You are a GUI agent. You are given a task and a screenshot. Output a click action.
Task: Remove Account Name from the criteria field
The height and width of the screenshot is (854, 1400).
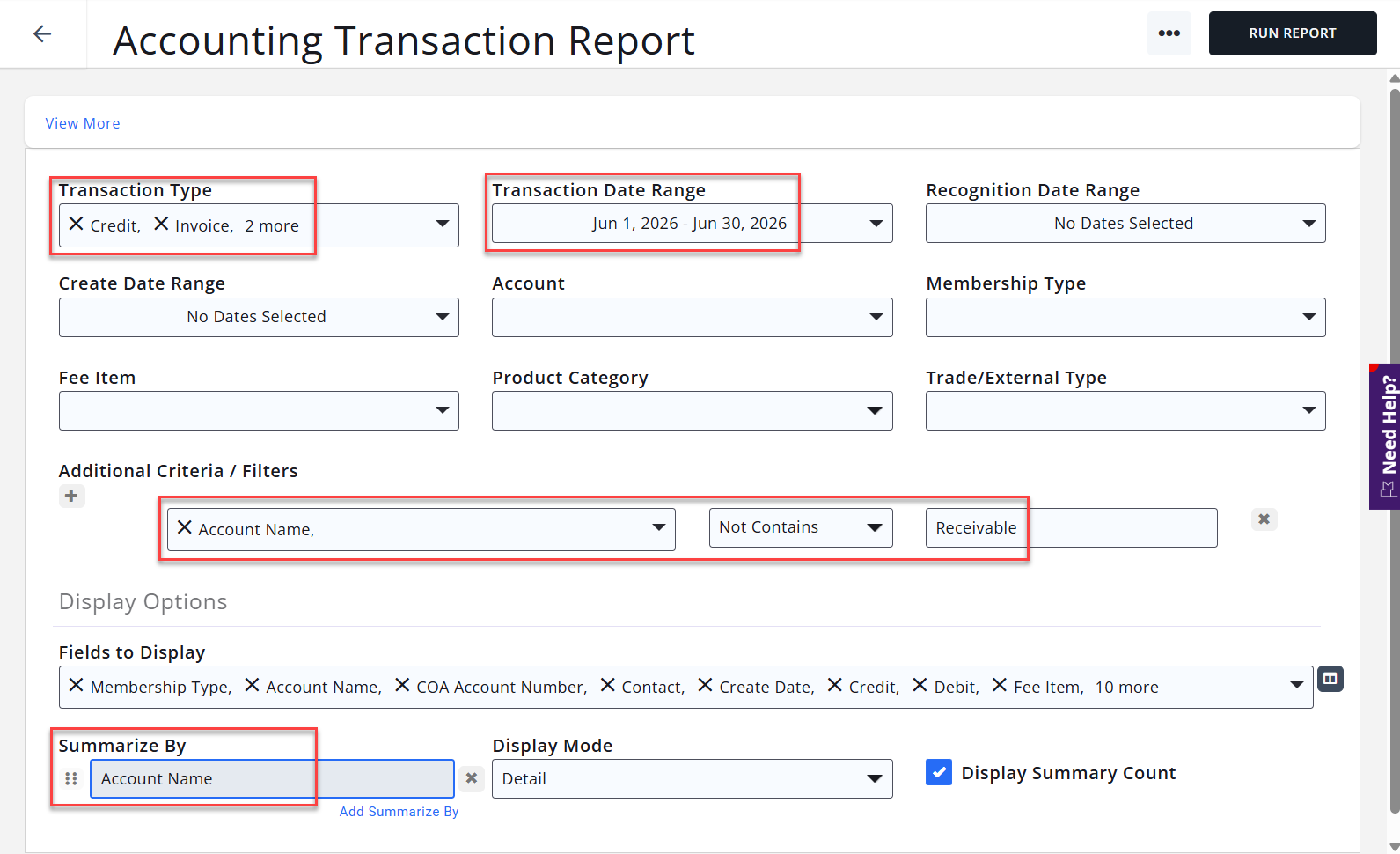185,527
